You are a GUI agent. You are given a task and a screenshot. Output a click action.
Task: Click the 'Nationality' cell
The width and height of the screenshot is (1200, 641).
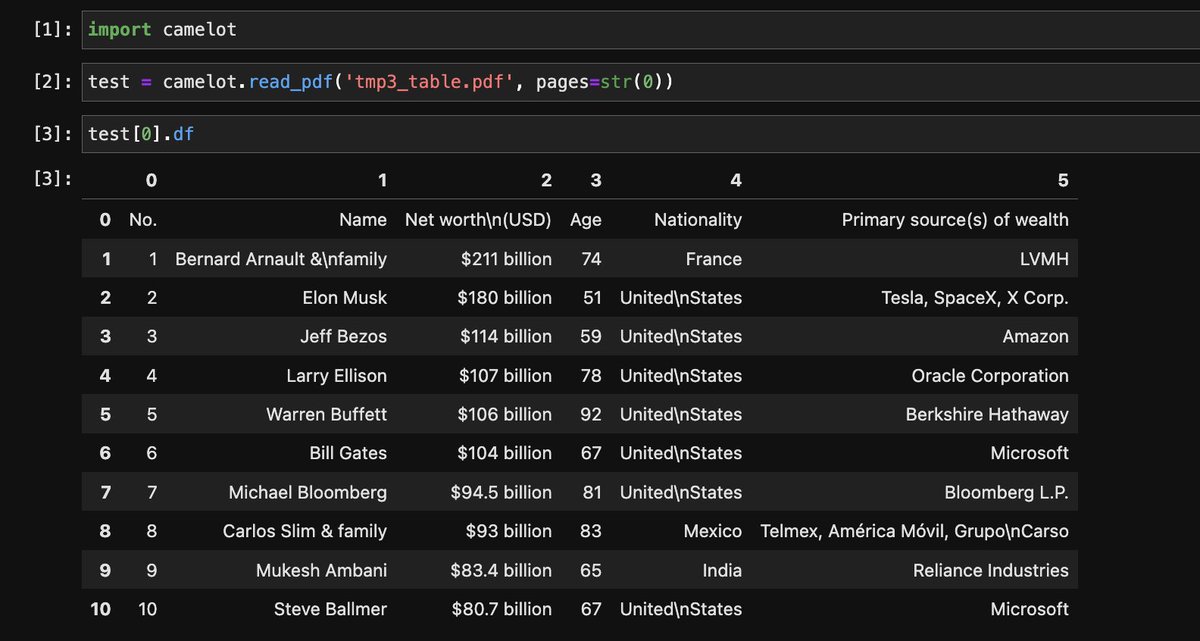pyautogui.click(x=698, y=220)
